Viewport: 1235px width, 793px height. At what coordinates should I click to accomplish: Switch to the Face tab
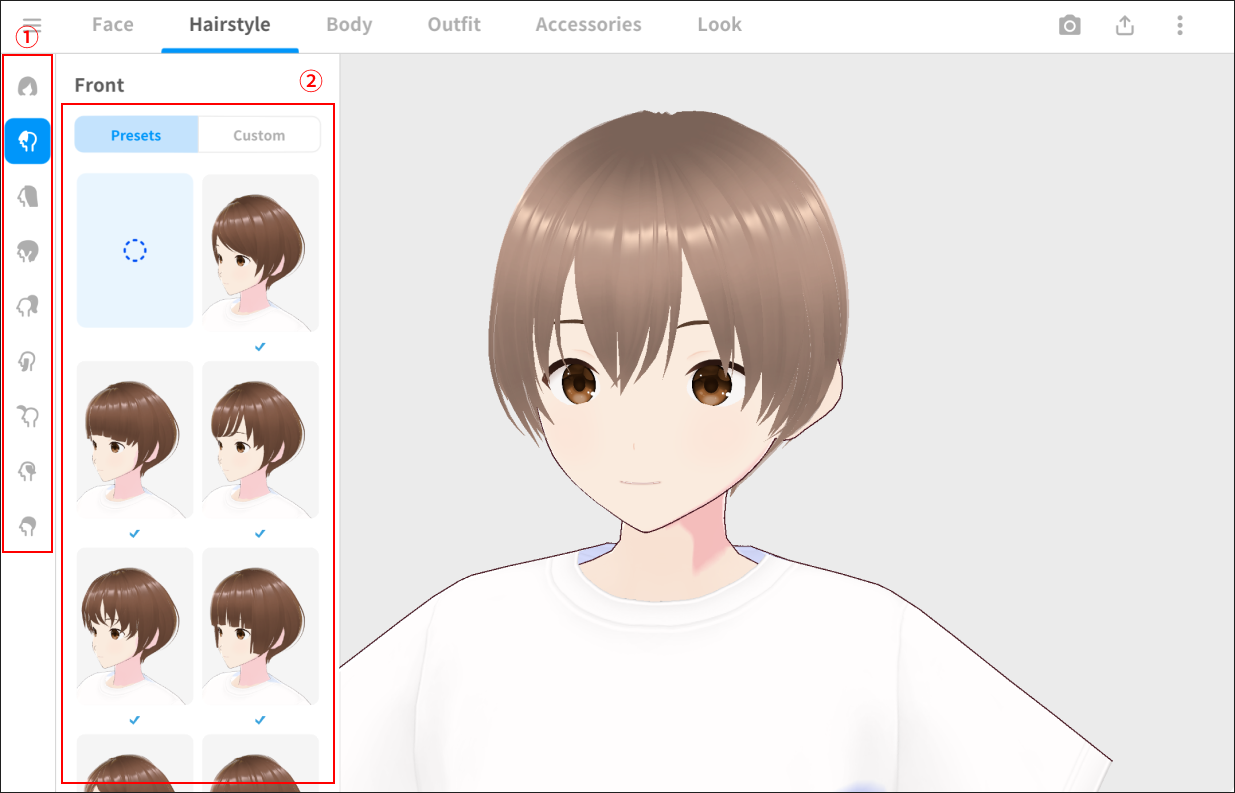(112, 25)
